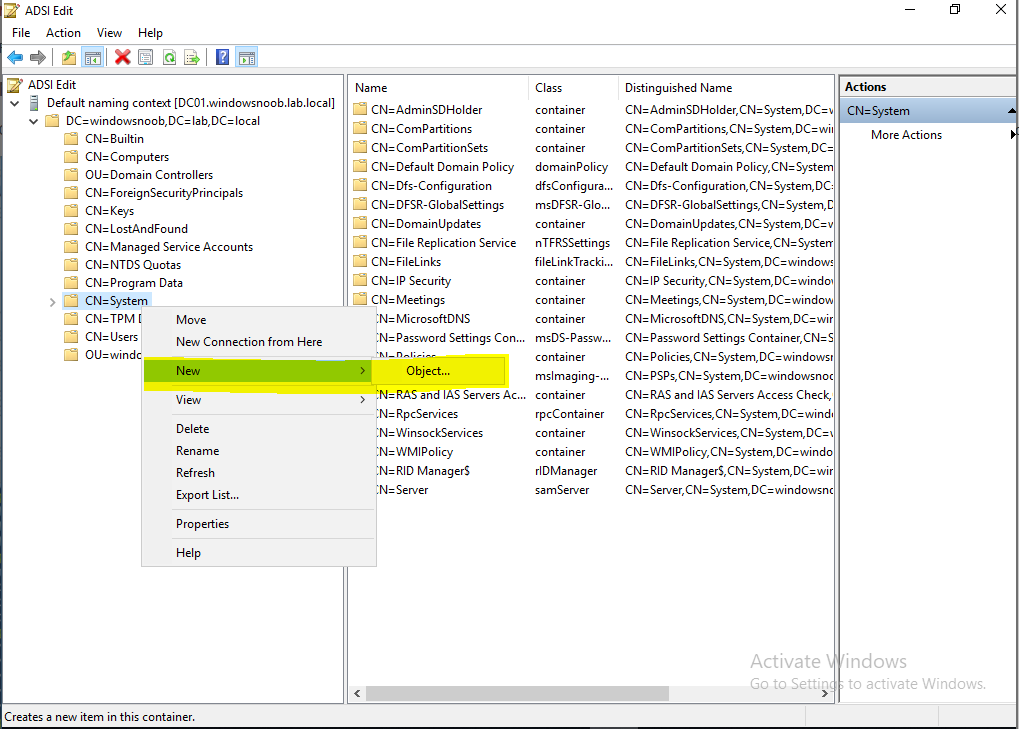Open the Action menu
This screenshot has height=729, width=1019.
point(63,32)
